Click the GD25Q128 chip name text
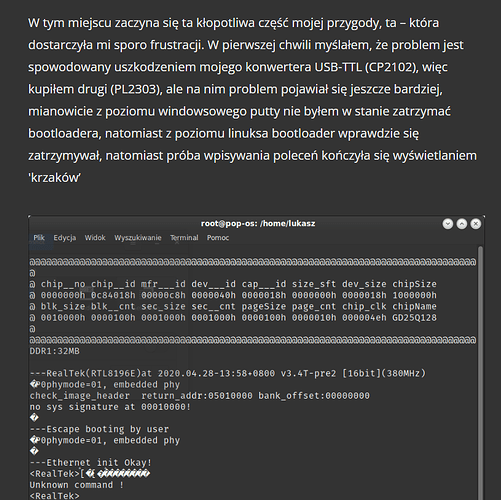The height and width of the screenshot is (500, 501). (x=414, y=318)
